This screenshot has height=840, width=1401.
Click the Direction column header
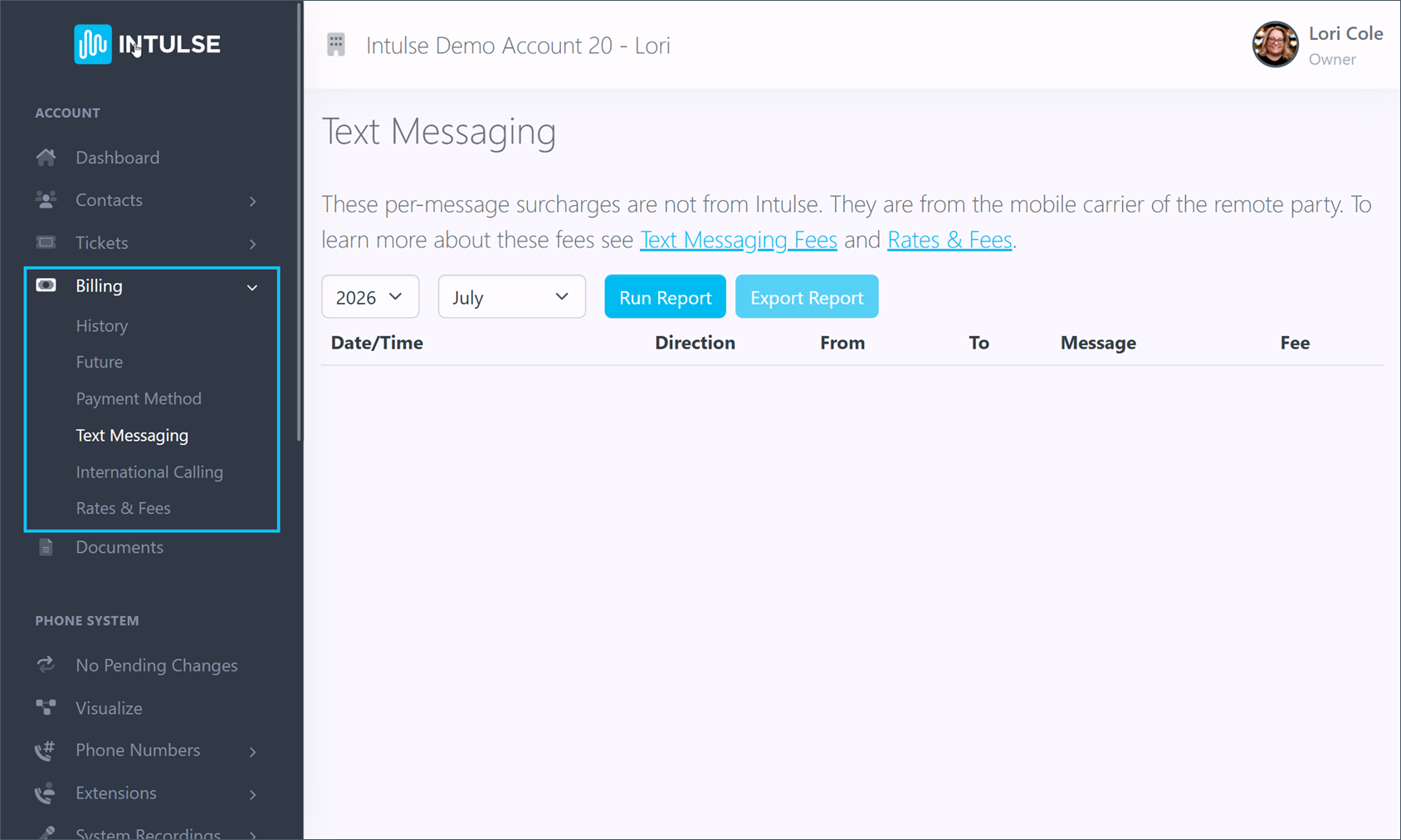coord(695,343)
